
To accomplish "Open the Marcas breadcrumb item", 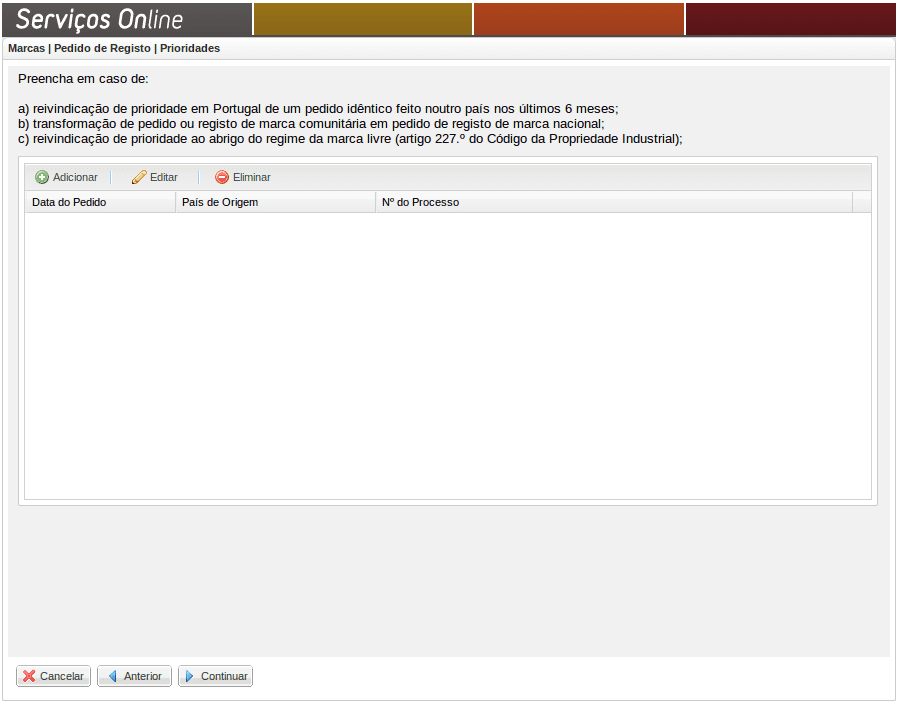I will coord(26,48).
